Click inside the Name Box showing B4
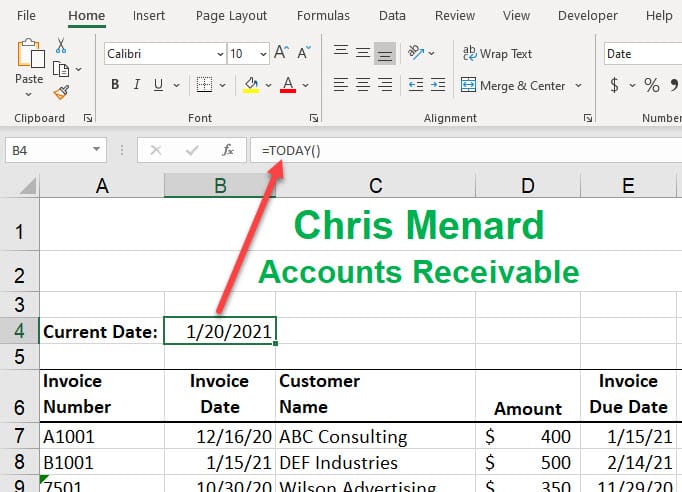The width and height of the screenshot is (682, 492). pyautogui.click(x=48, y=150)
